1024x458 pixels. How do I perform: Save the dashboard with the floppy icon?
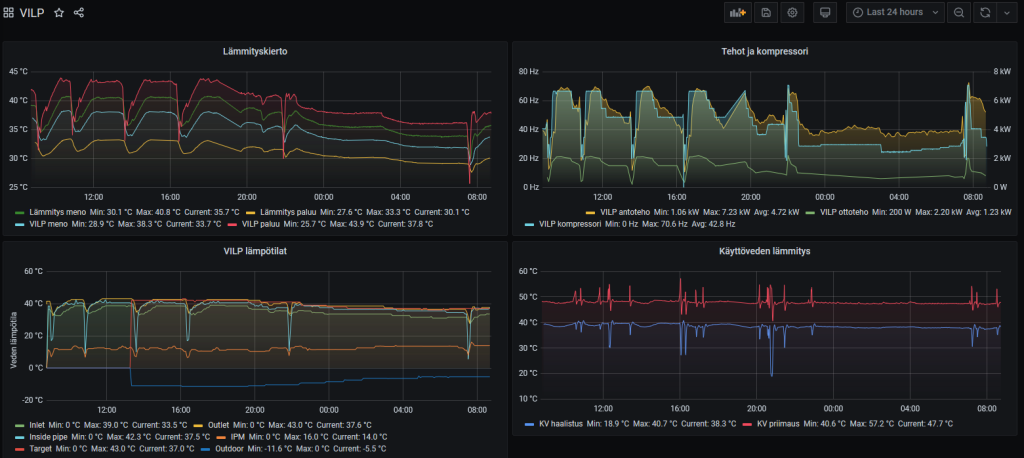[x=766, y=12]
